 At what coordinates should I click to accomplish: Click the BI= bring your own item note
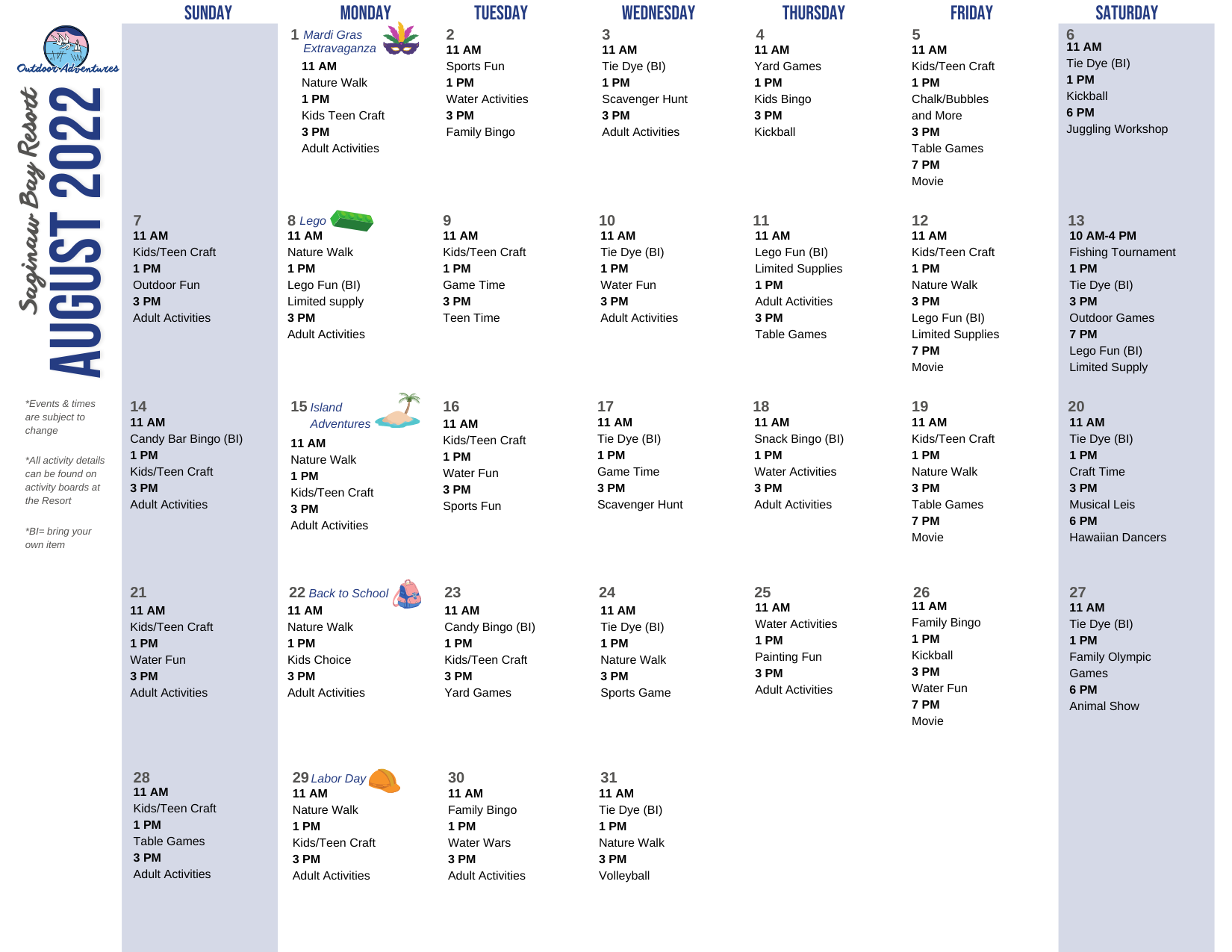[58, 538]
